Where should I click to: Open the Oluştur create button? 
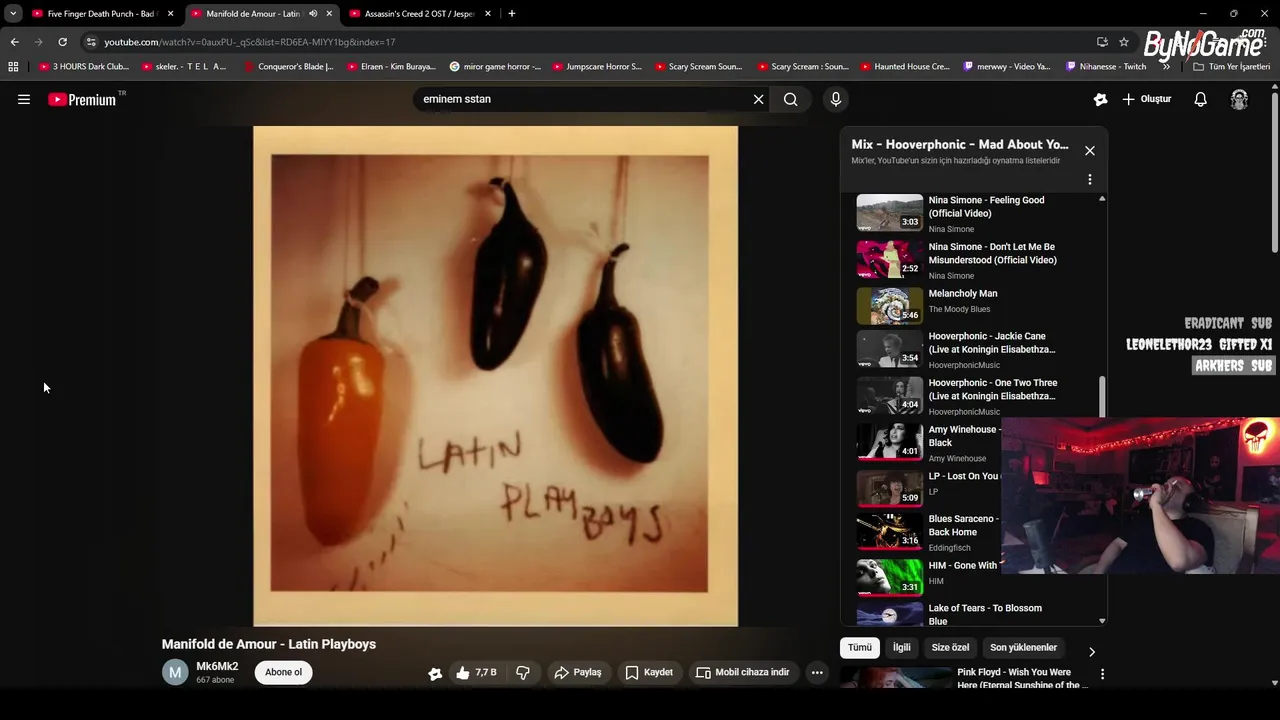coord(1146,99)
